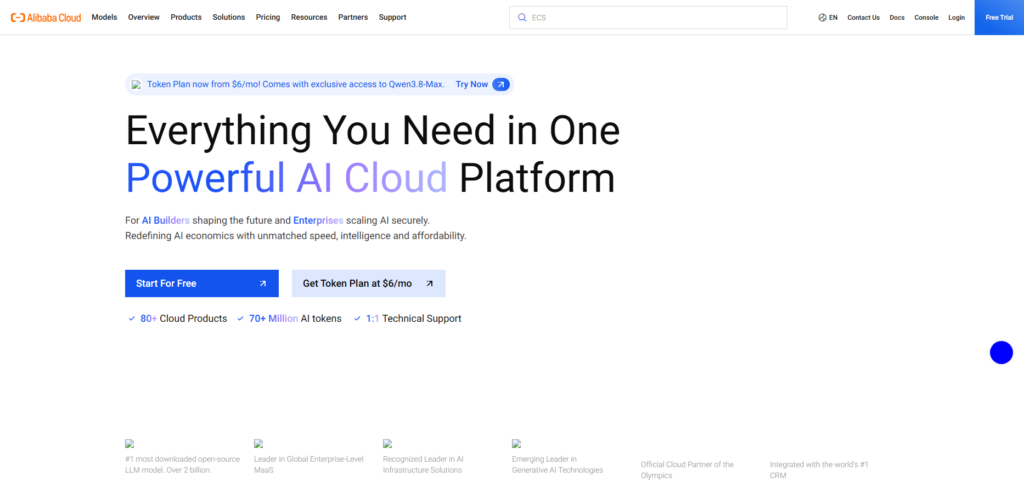The image size is (1024, 500).
Task: Open the Console link
Action: 926,18
